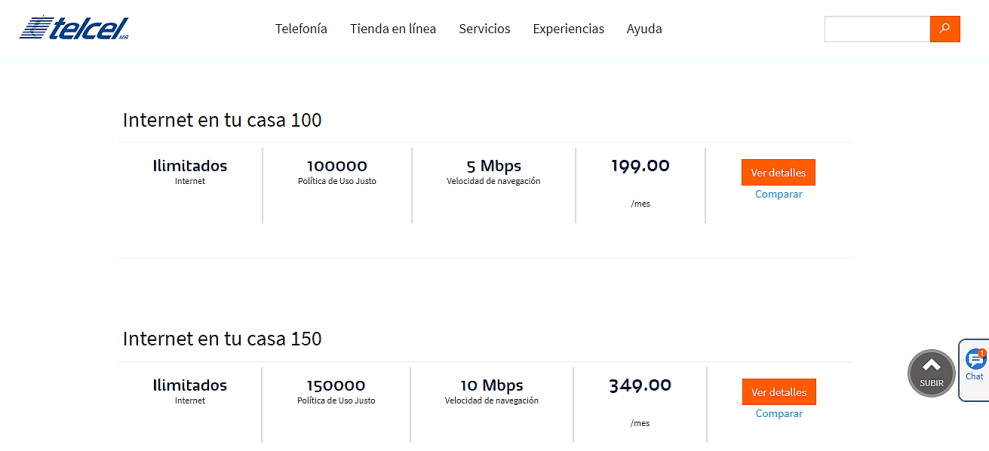The width and height of the screenshot is (989, 451).
Task: View details for Internet en tu casa 150
Action: click(778, 392)
